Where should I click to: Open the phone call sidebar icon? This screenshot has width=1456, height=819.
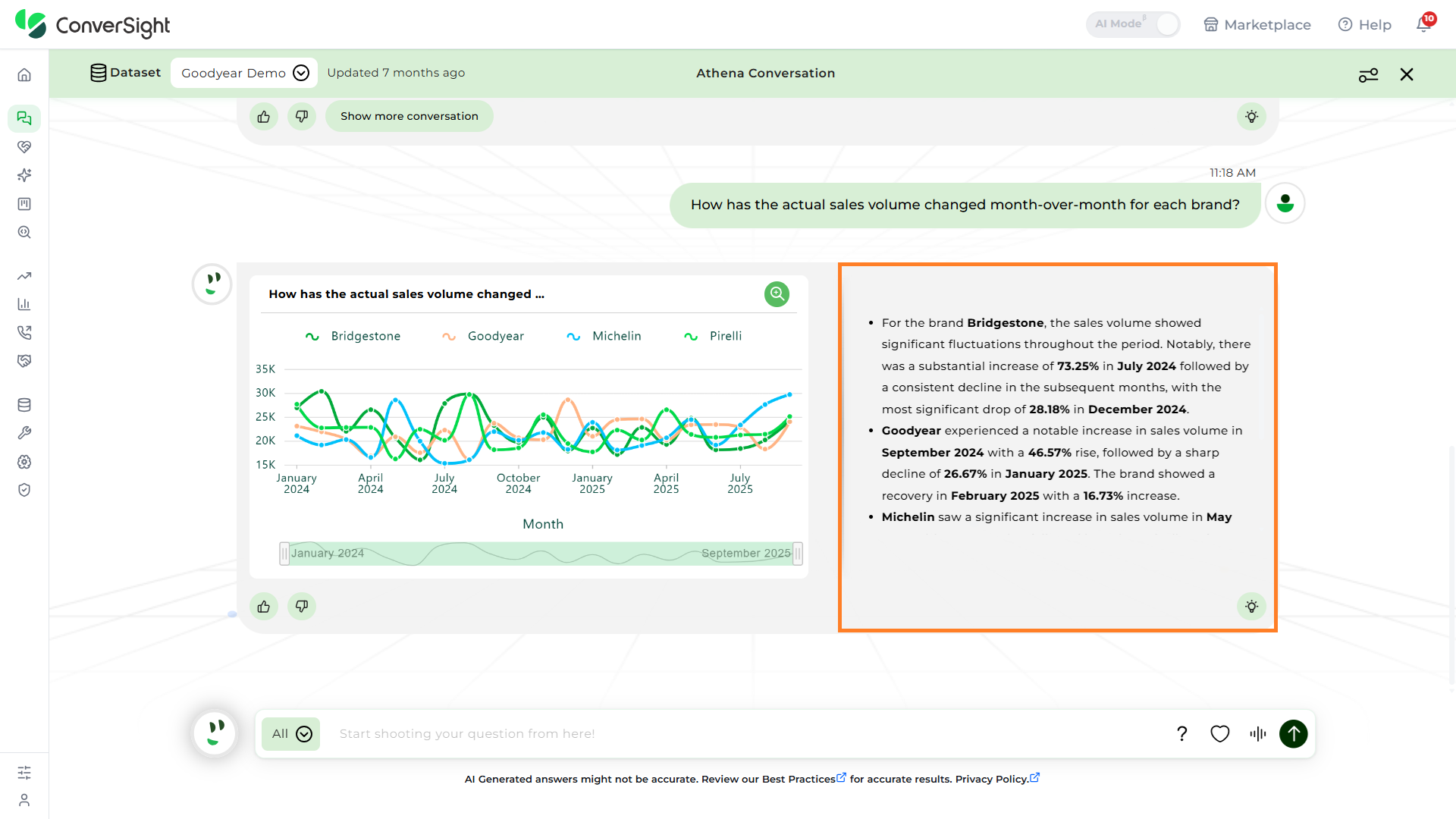tap(24, 332)
